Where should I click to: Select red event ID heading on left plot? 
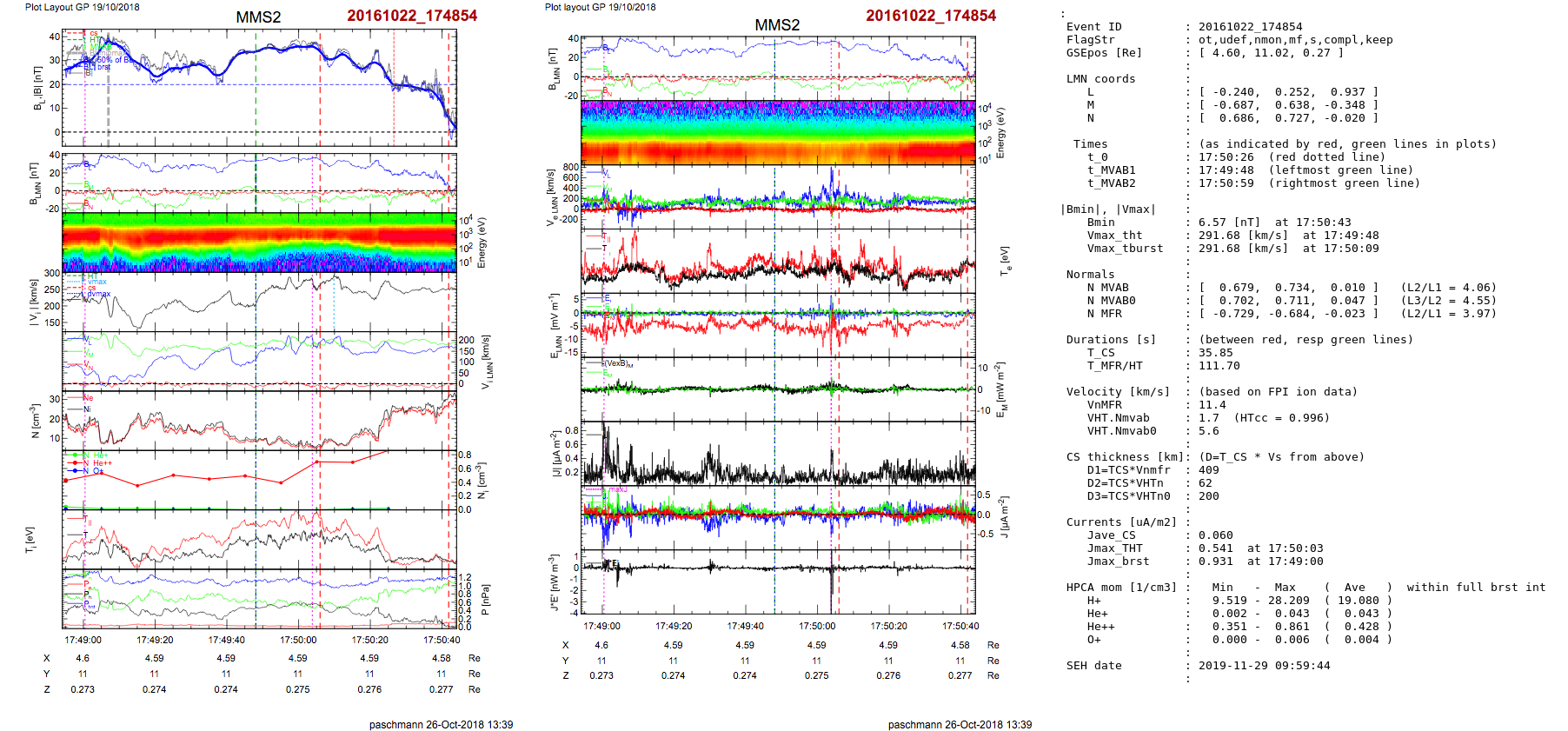pyautogui.click(x=411, y=16)
